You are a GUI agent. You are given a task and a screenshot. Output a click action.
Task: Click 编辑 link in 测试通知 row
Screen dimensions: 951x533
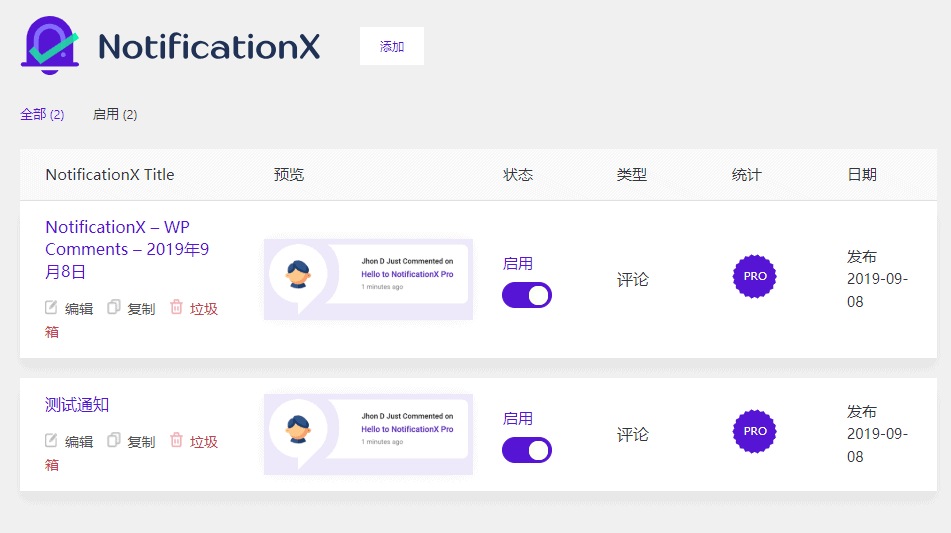point(79,442)
